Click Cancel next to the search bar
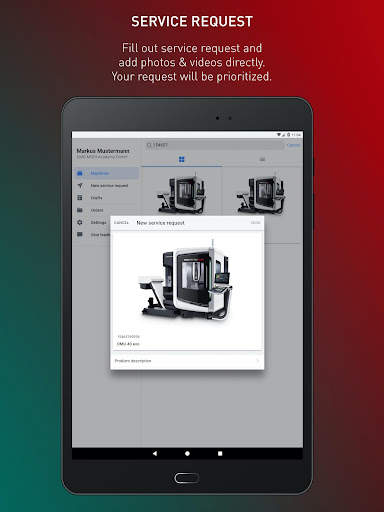This screenshot has height=512, width=384. (293, 145)
